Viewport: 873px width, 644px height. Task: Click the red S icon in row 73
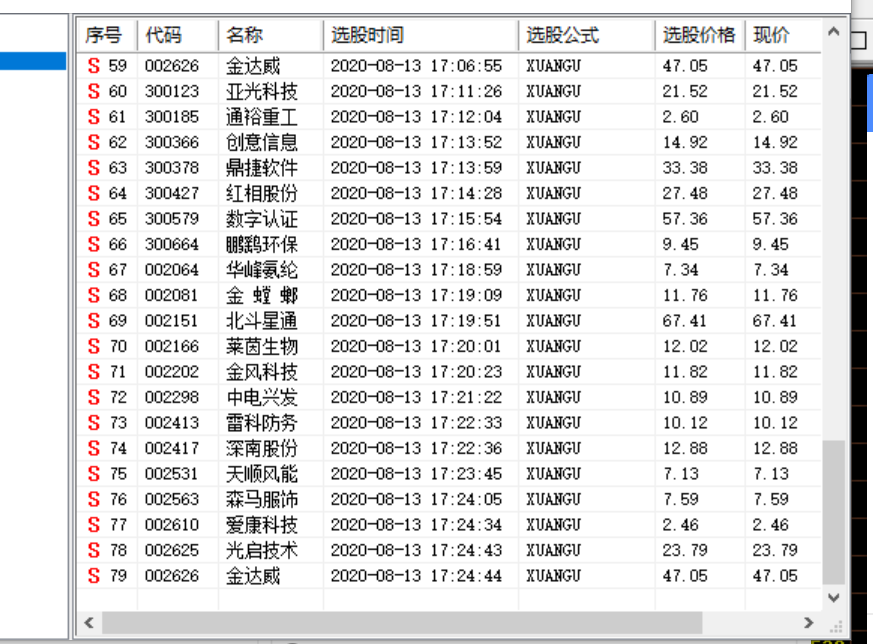click(94, 423)
